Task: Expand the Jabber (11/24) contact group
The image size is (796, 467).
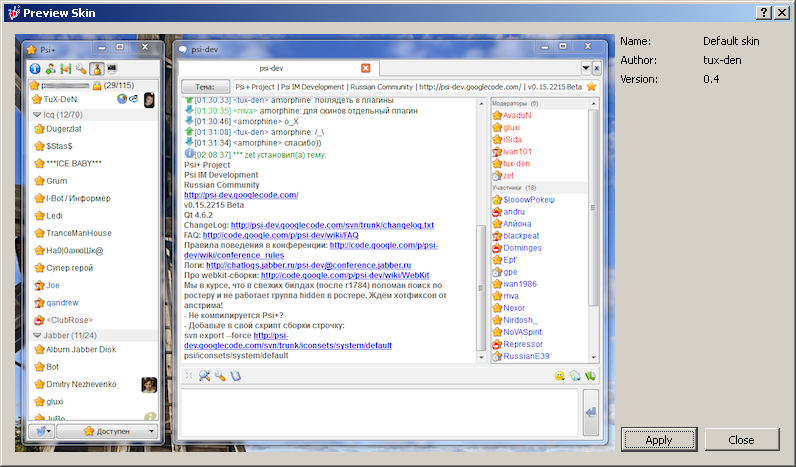Action: click(37, 335)
